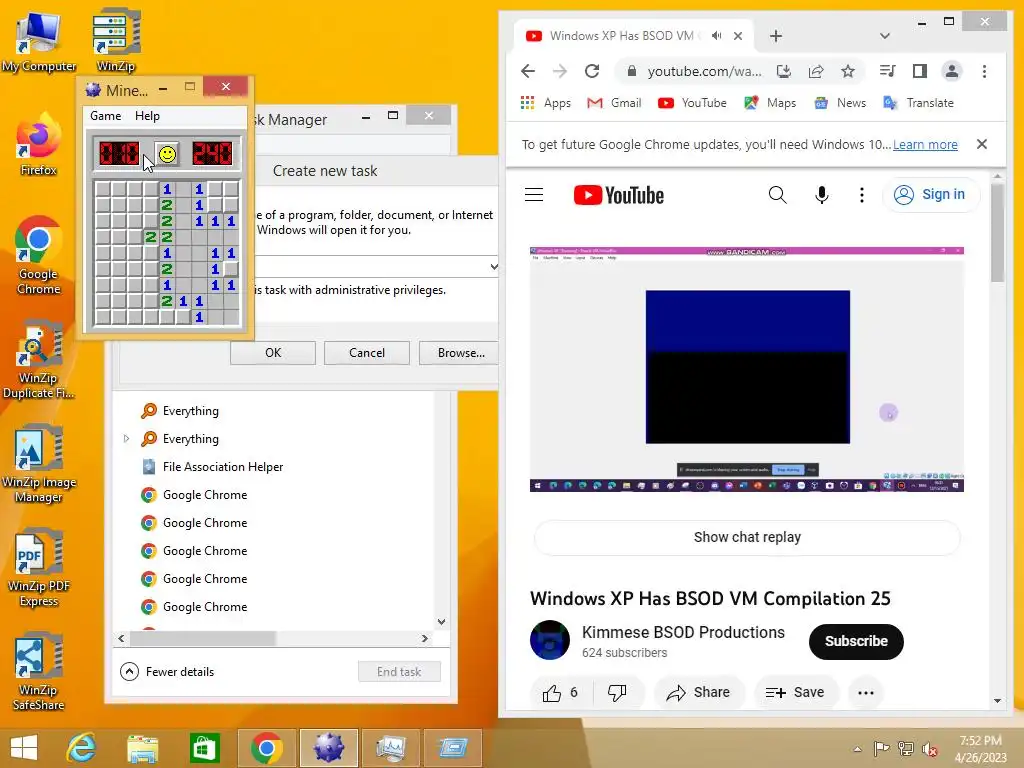Click the YouTube video player

click(x=746, y=369)
